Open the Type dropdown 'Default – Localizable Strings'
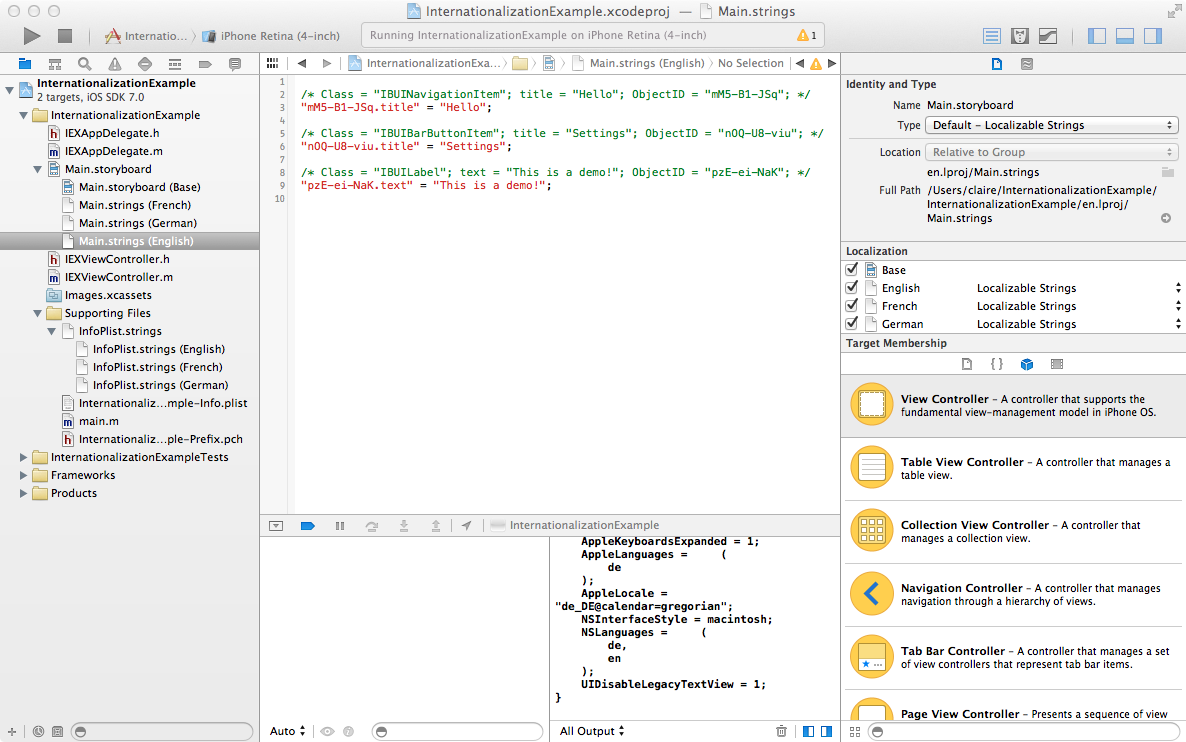 tap(1051, 126)
